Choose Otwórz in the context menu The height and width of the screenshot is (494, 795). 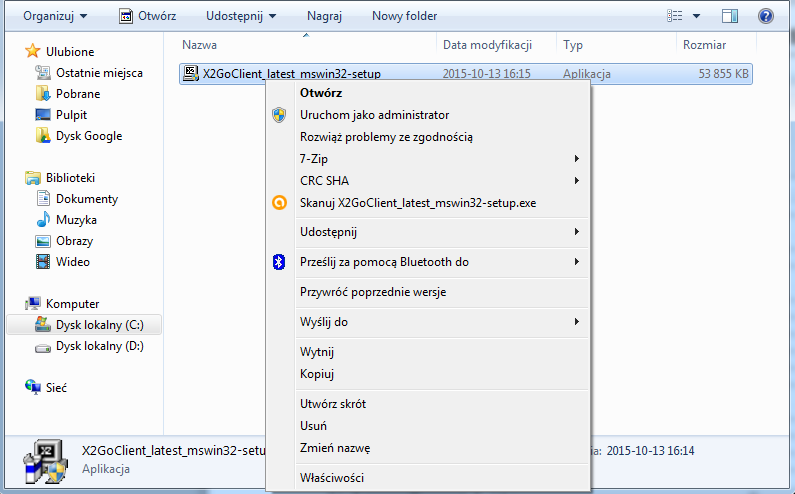click(x=321, y=93)
